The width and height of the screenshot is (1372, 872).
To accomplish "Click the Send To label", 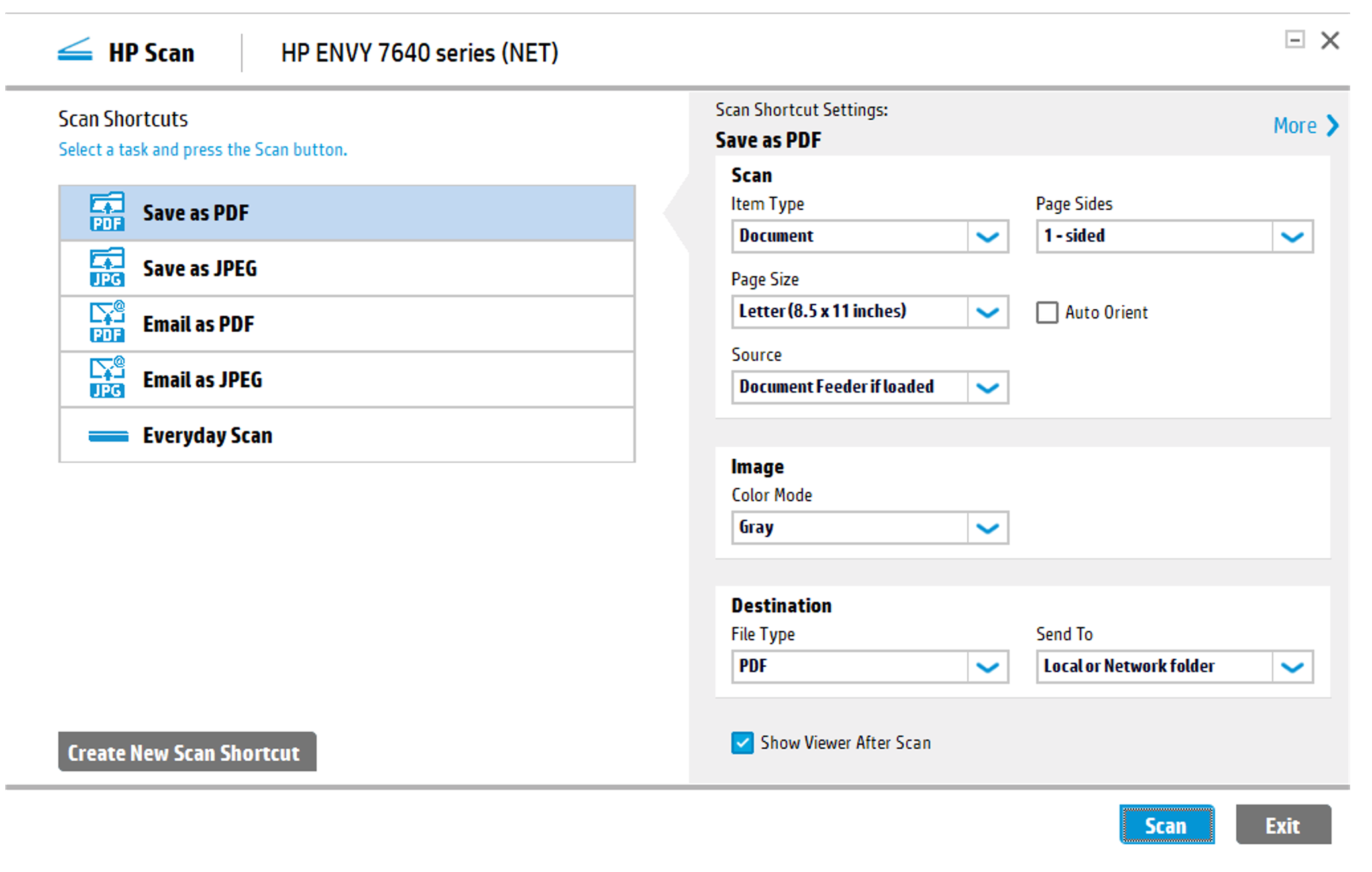I will tap(1065, 634).
